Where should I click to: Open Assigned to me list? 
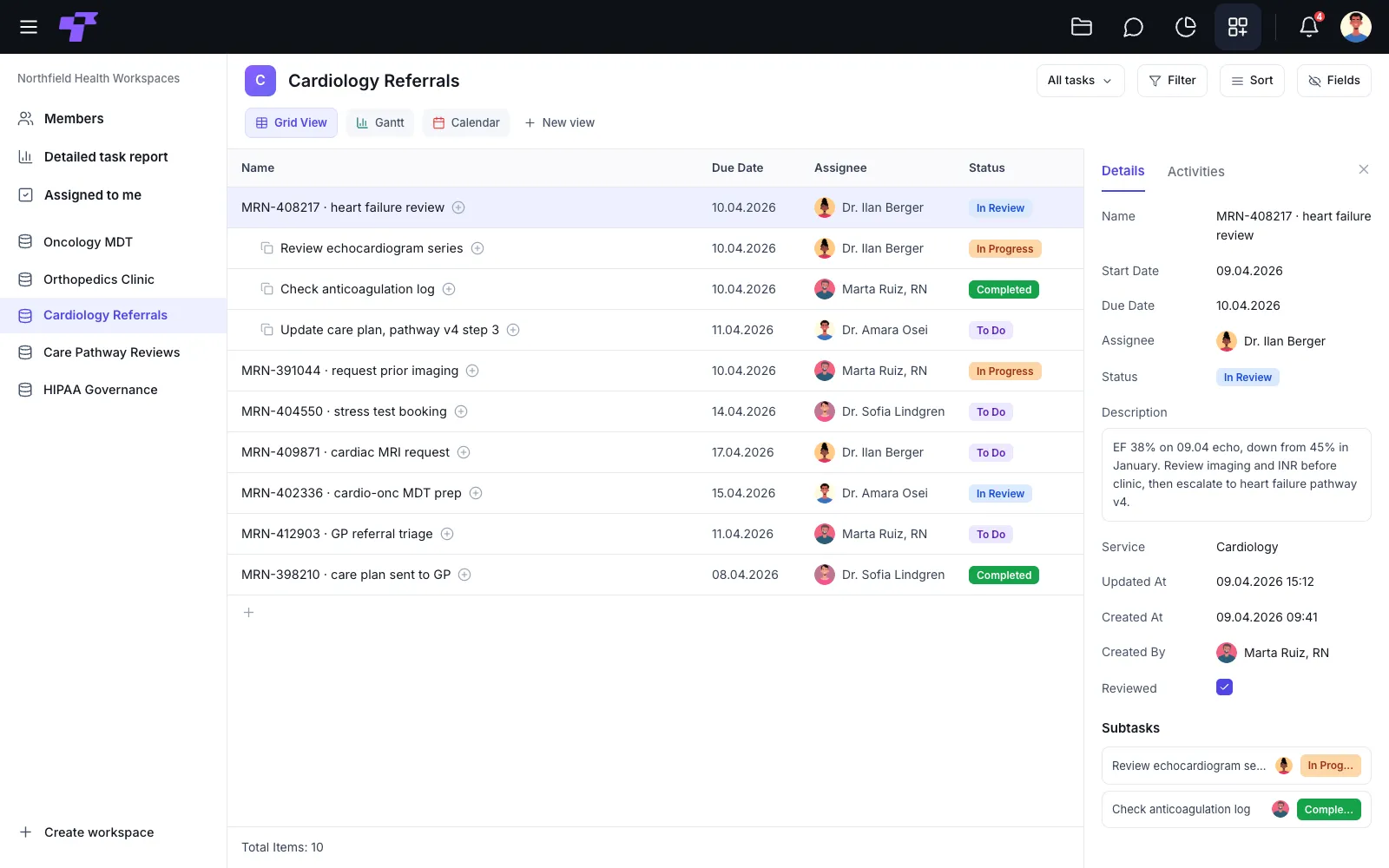pyautogui.click(x=113, y=195)
